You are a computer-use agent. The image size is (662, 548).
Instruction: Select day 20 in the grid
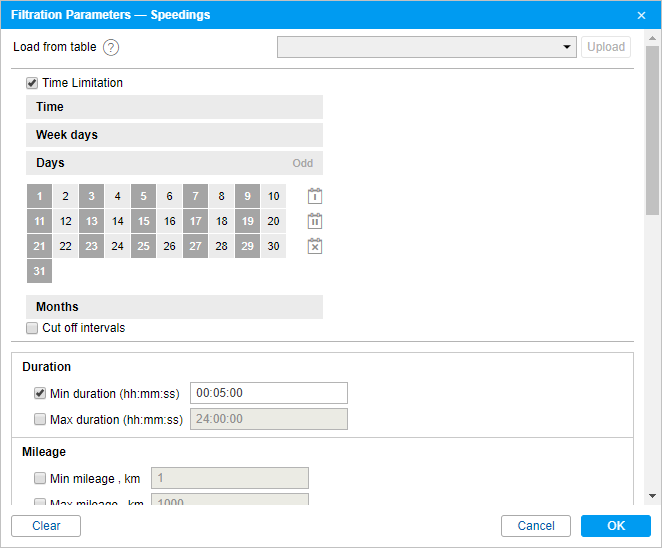(x=274, y=221)
